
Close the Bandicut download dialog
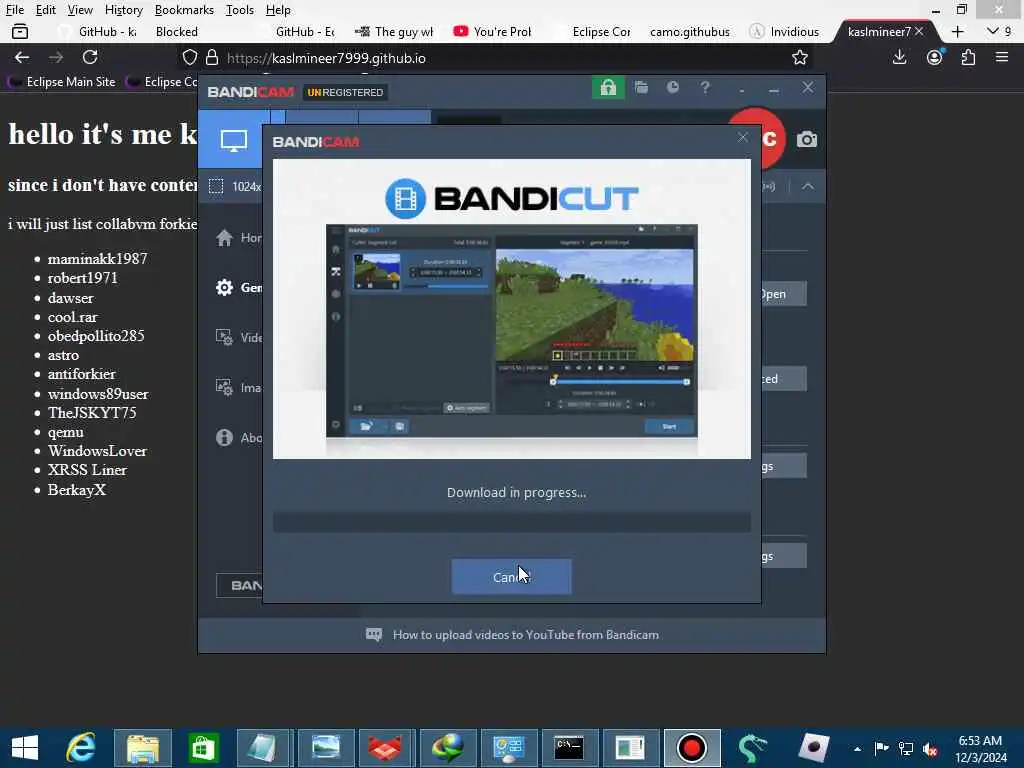click(743, 137)
